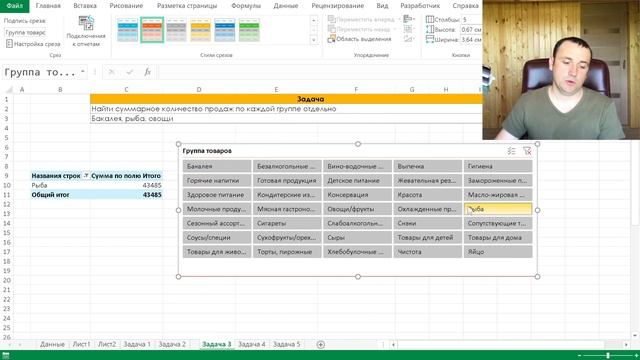Open the Разработчик tab
The image size is (640, 360).
[420, 6]
